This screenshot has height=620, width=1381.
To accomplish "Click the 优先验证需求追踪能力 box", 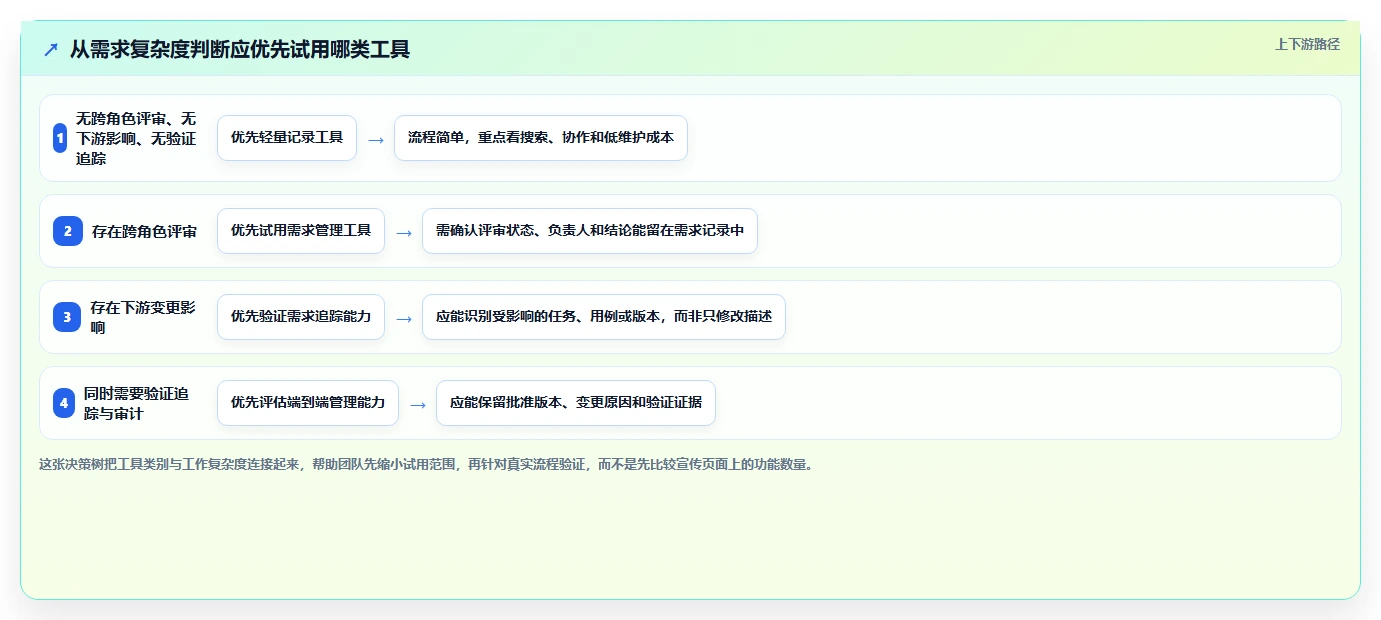I will [x=301, y=317].
